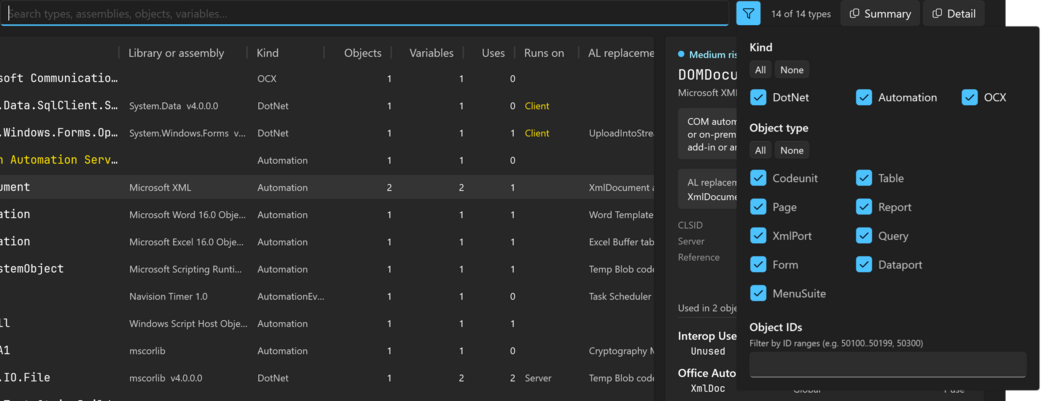Select None under Kind
This screenshot has height=401, width=1050.
pos(792,70)
